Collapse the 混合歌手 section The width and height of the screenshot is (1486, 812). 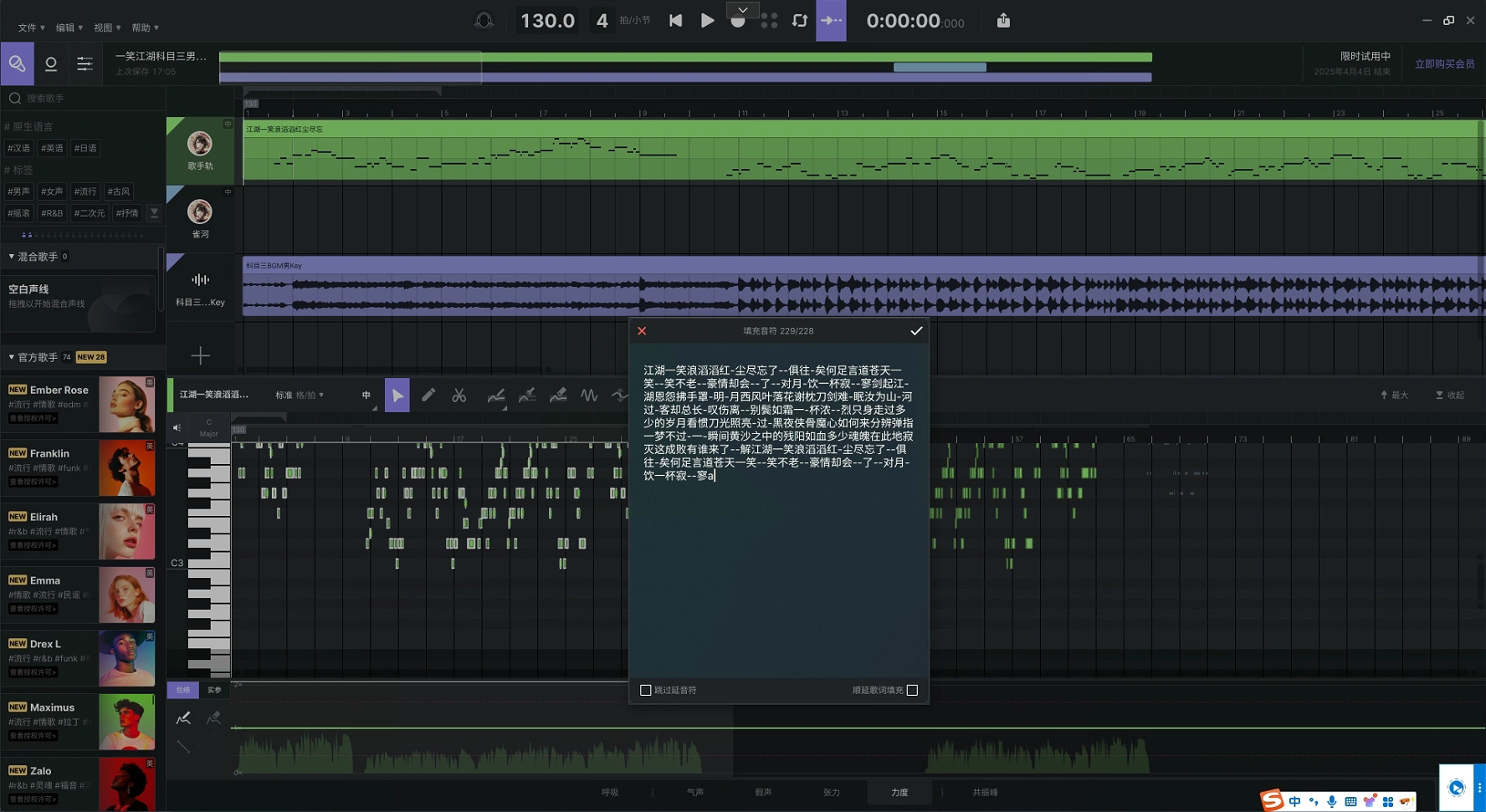point(12,257)
